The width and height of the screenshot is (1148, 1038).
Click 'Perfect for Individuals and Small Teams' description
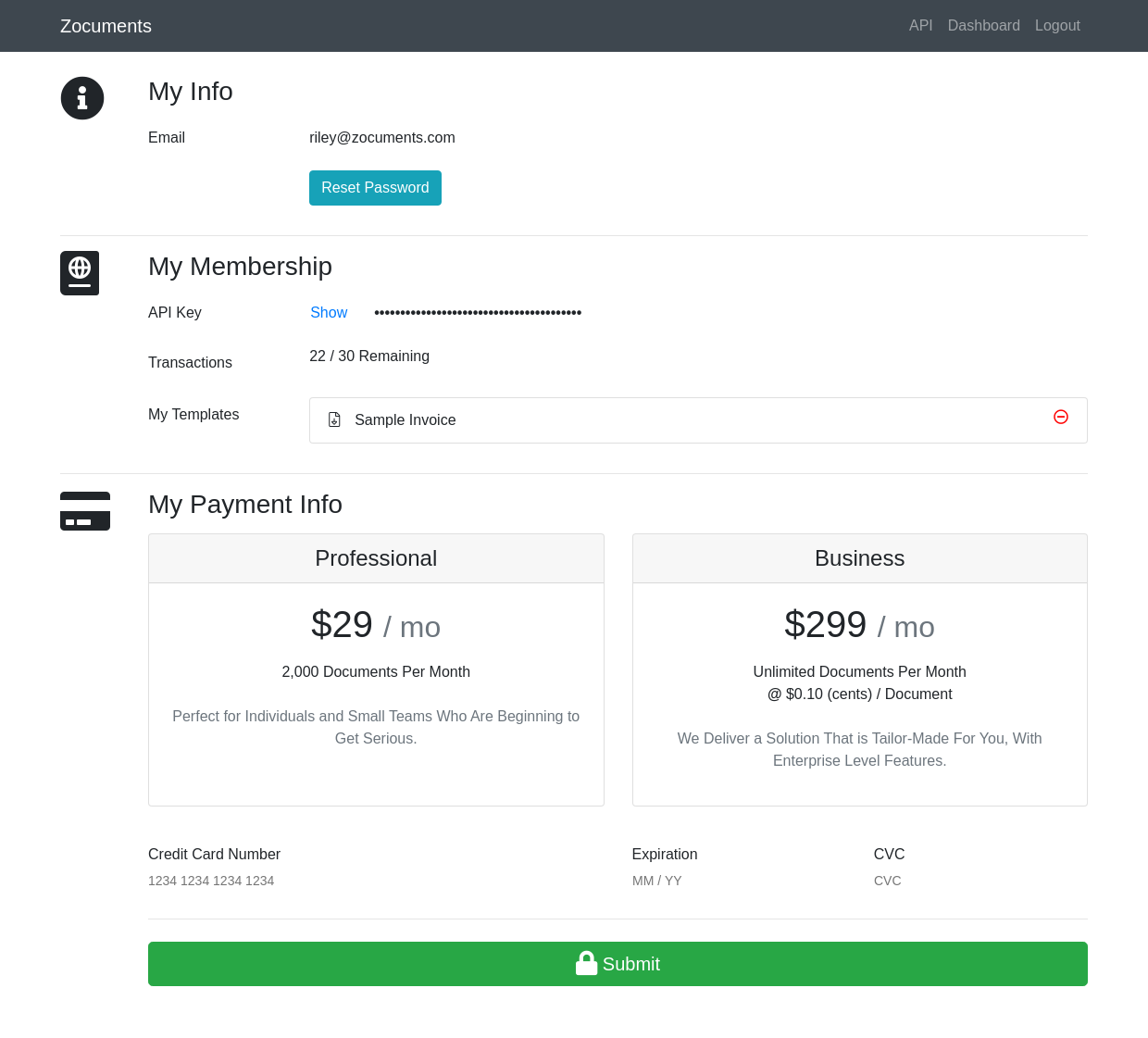coord(376,728)
